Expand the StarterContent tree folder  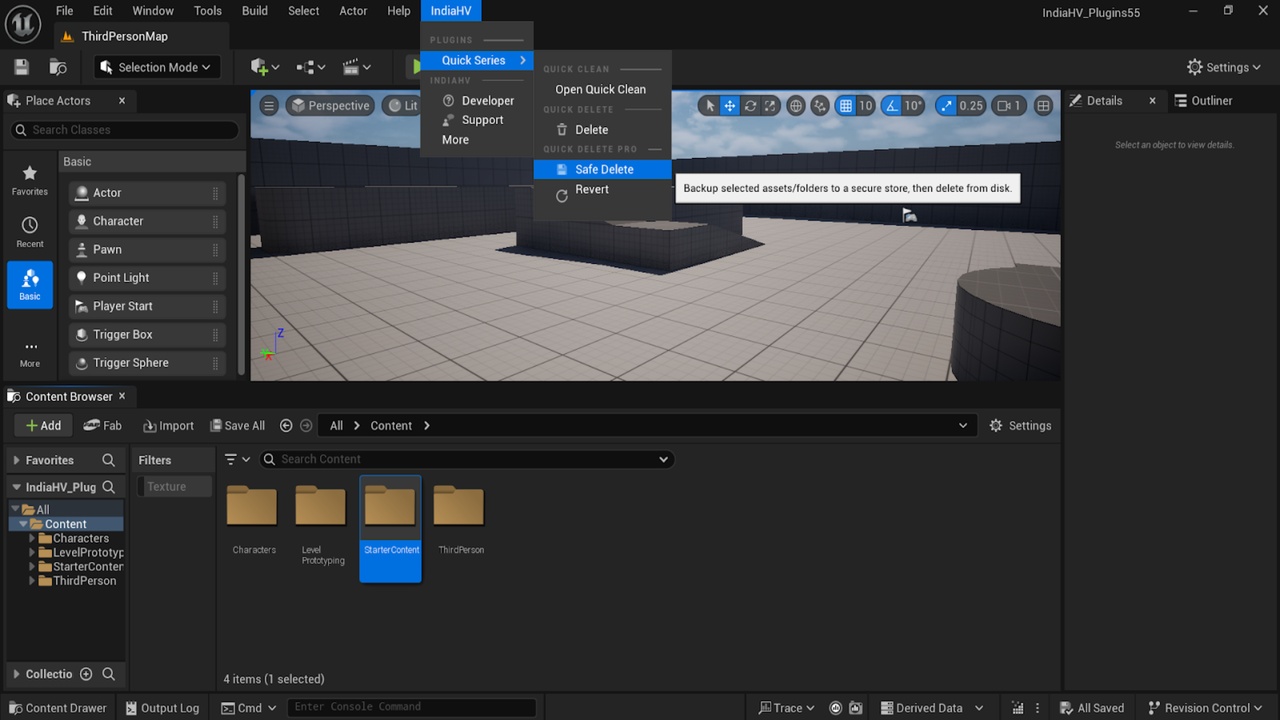(33, 566)
